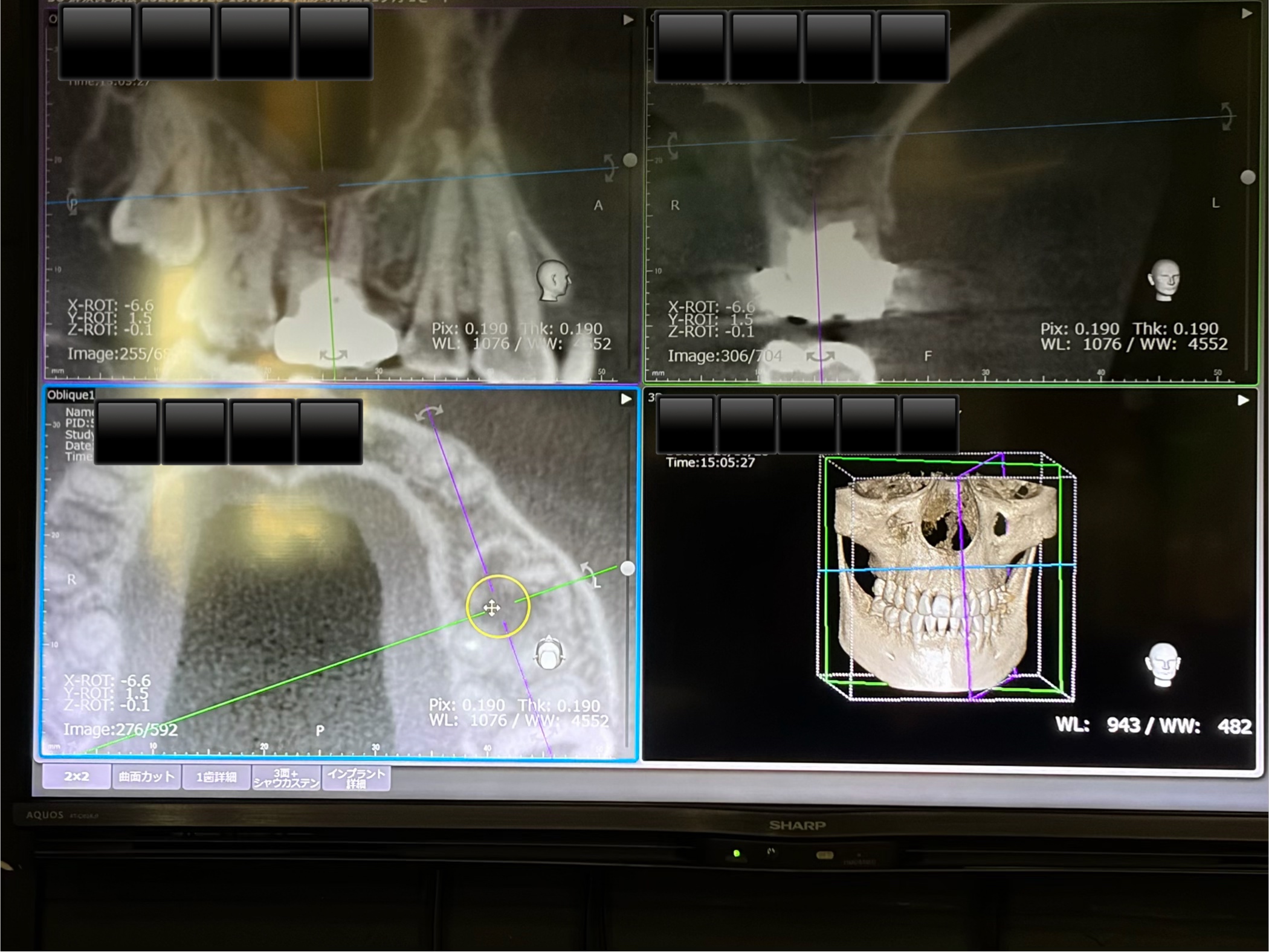
Task: Click the head orientation icon in 3D view
Action: tap(1163, 664)
